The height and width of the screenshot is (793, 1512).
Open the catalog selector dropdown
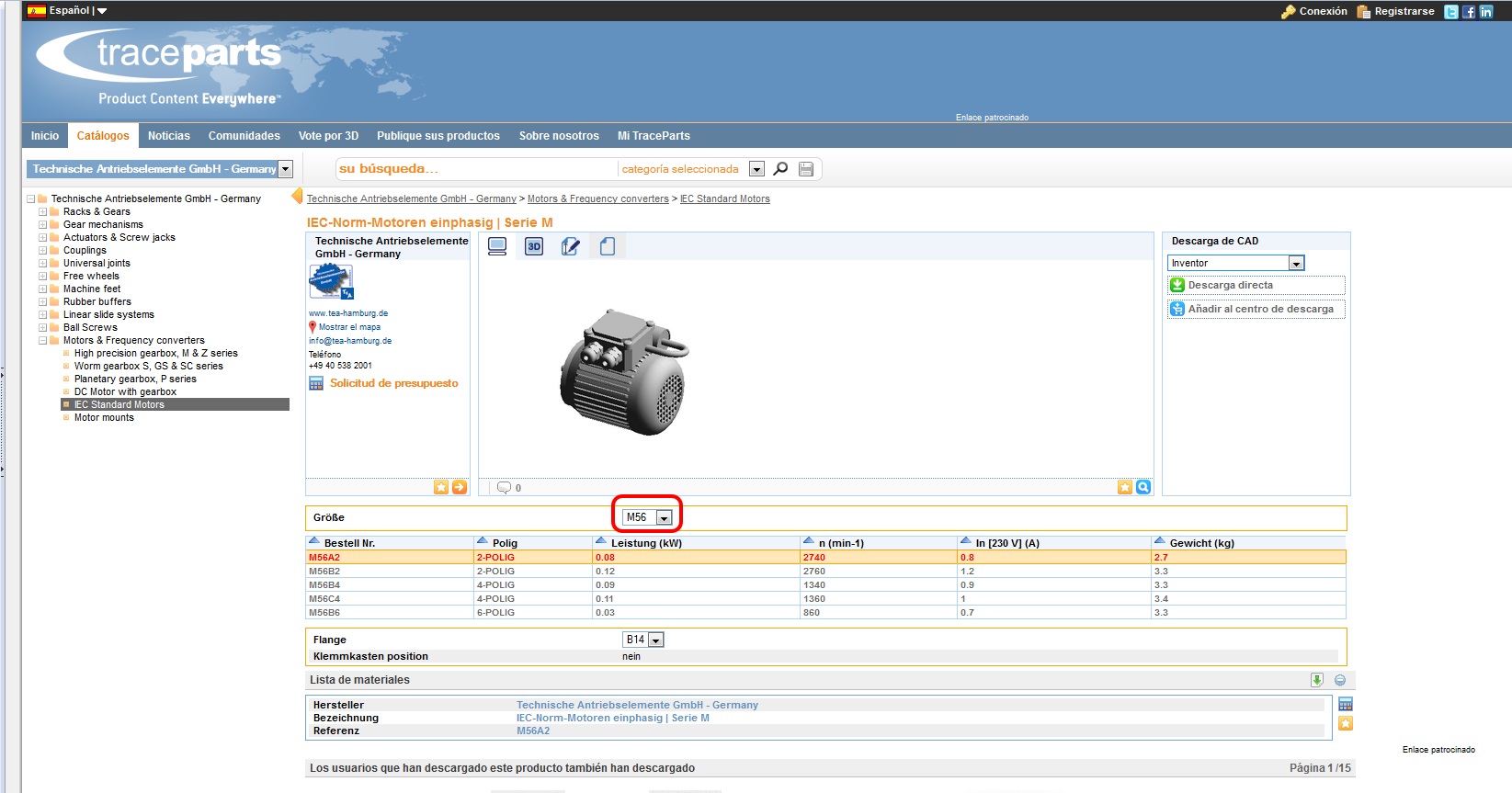tap(286, 169)
